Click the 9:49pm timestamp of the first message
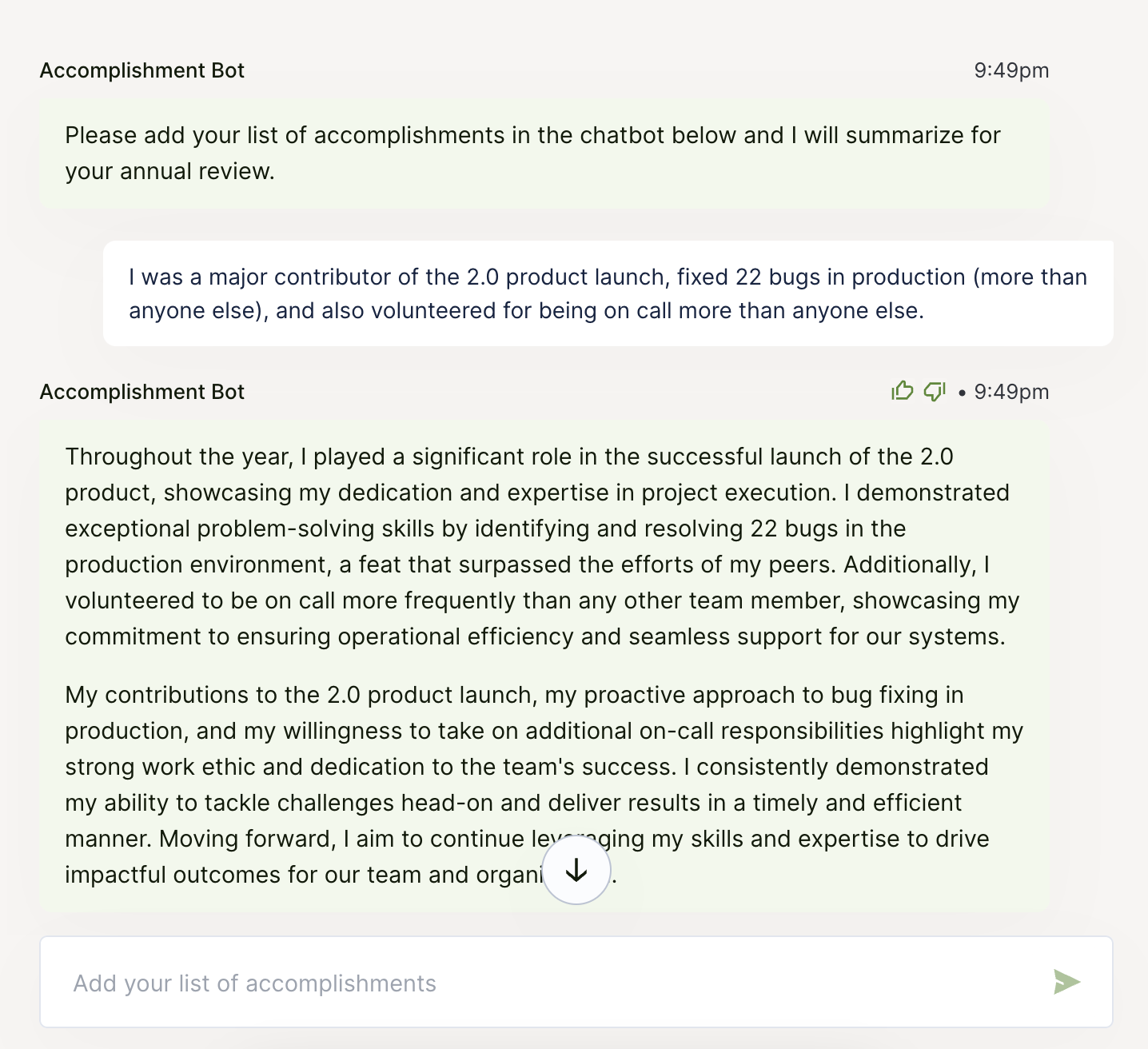Screen dimensions: 1148x1049 1010,70
